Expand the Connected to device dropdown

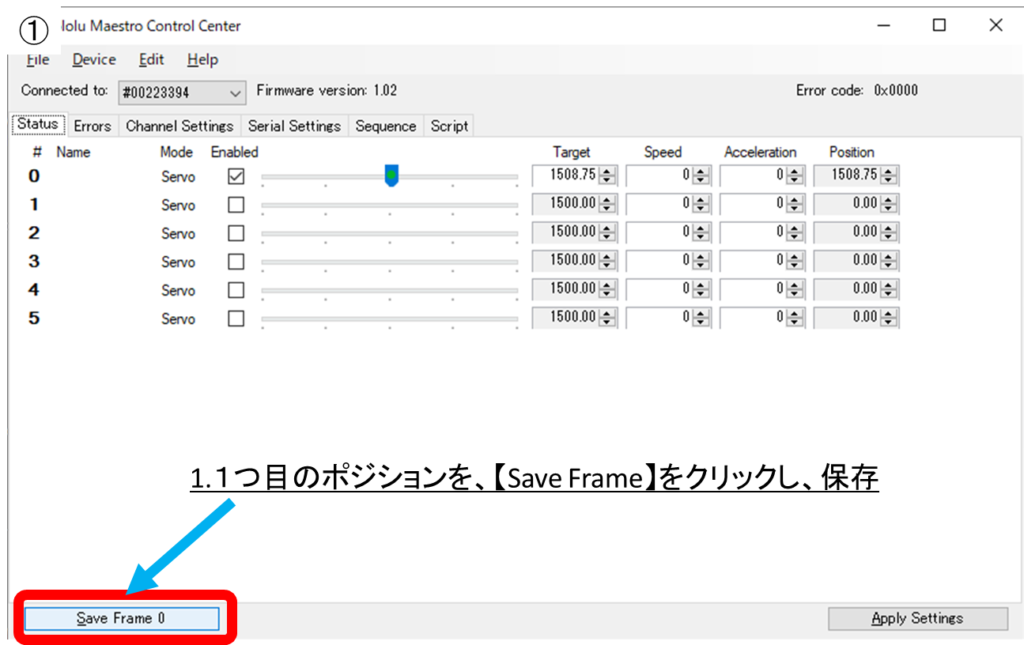tap(182, 93)
